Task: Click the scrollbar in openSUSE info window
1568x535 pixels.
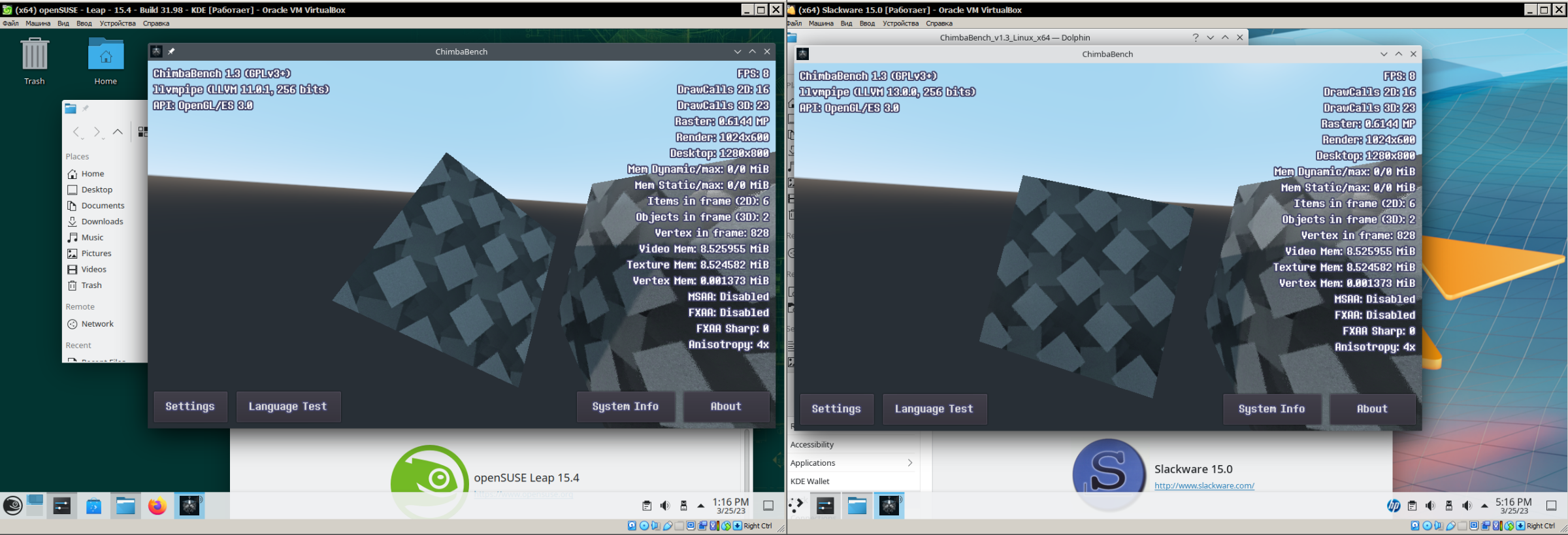Action: pyautogui.click(x=747, y=460)
